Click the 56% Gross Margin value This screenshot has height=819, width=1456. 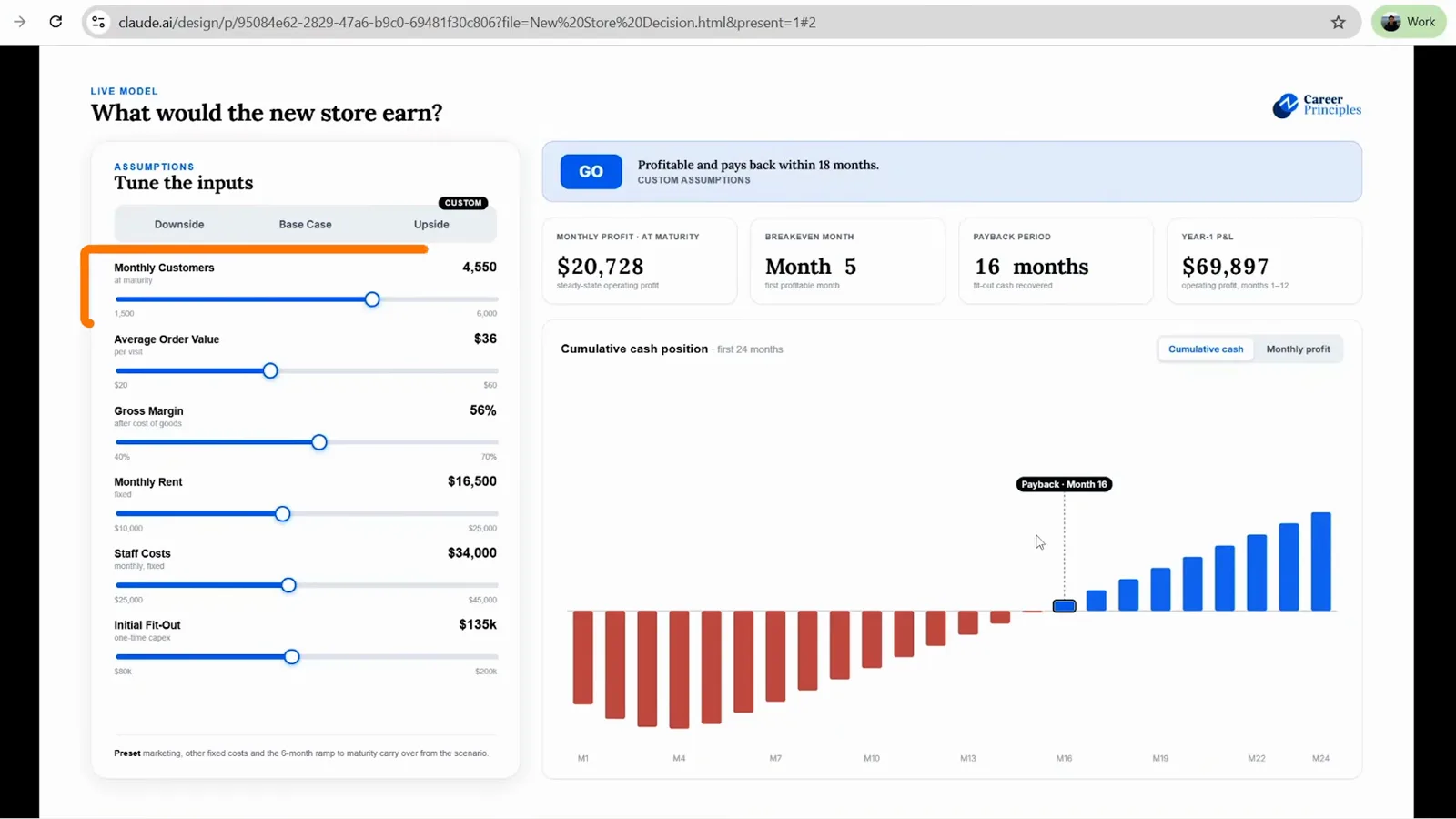[483, 410]
